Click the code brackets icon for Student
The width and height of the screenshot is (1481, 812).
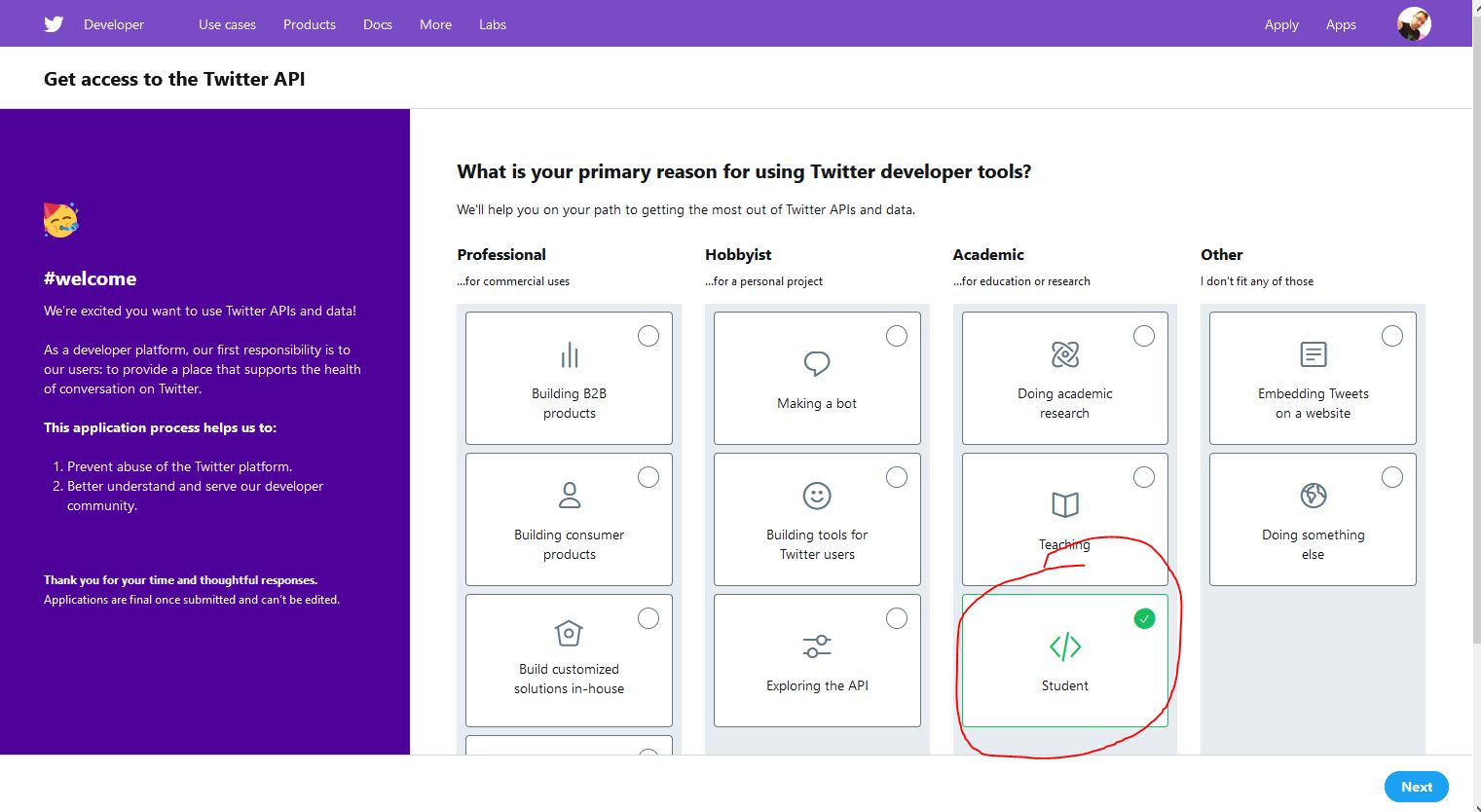[x=1065, y=646]
